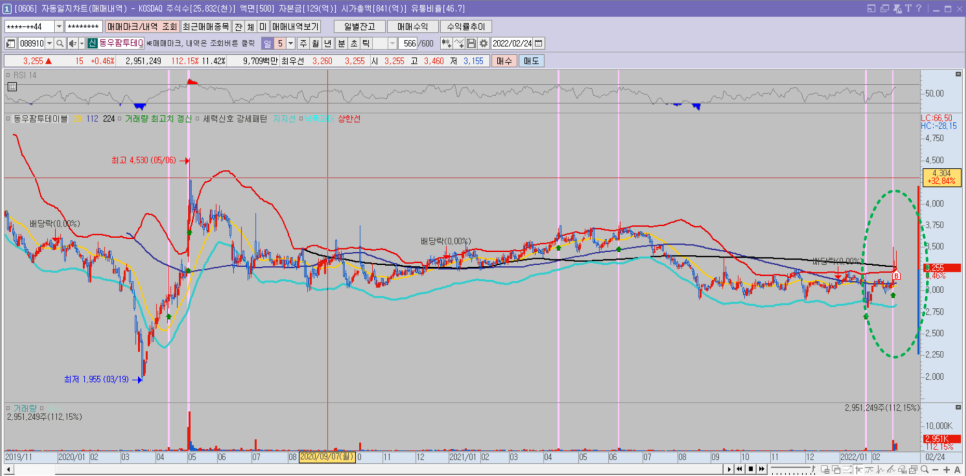Switch chart to 틱 tick period
The height and width of the screenshot is (476, 966).
click(365, 44)
